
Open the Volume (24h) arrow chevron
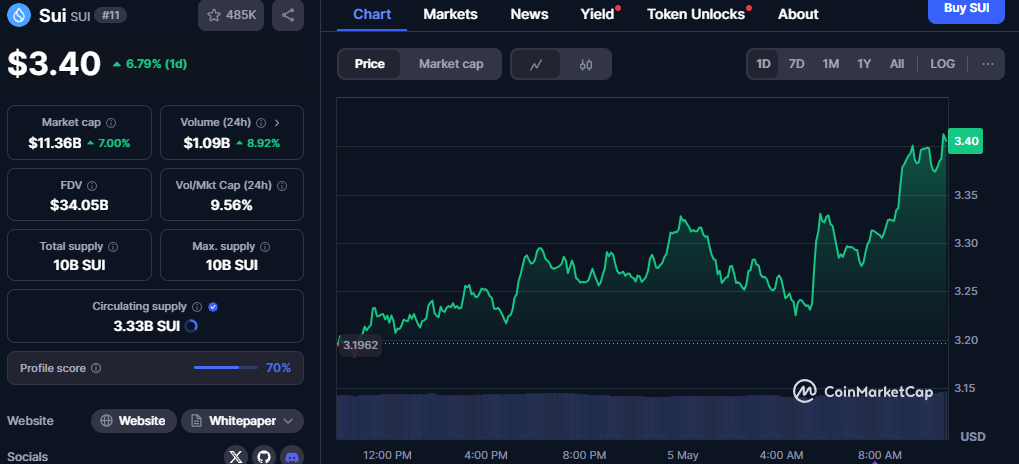point(277,122)
